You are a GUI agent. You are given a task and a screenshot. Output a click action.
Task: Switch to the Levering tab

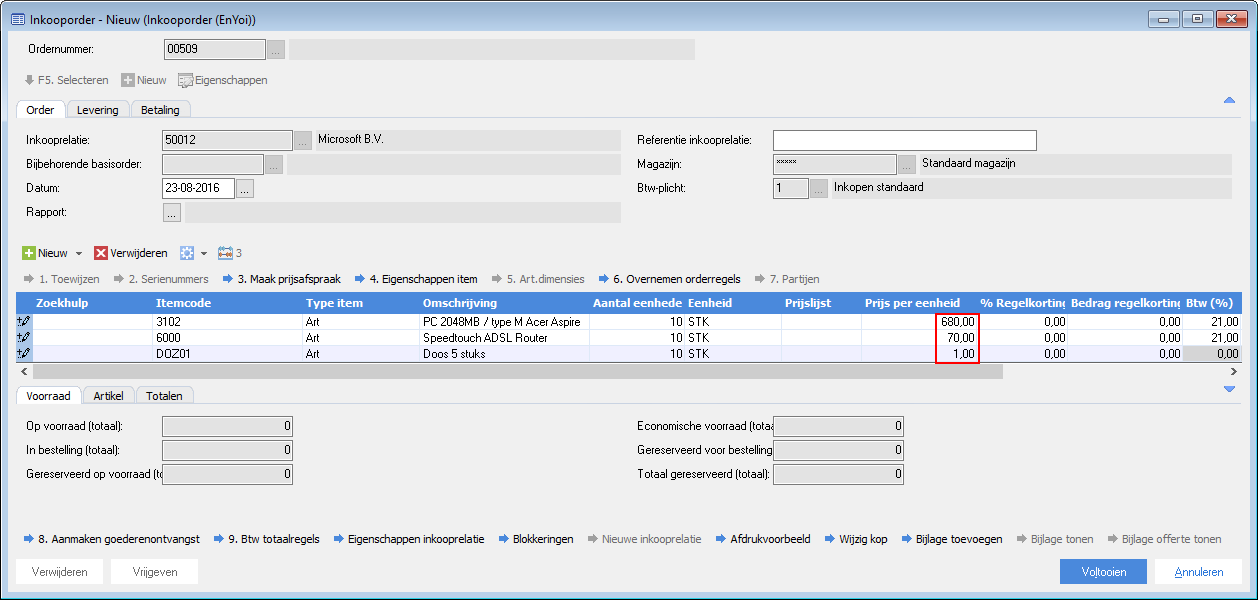(x=98, y=110)
